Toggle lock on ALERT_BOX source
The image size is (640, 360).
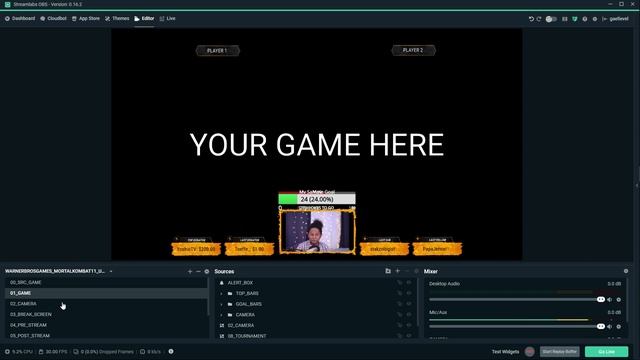(x=400, y=283)
